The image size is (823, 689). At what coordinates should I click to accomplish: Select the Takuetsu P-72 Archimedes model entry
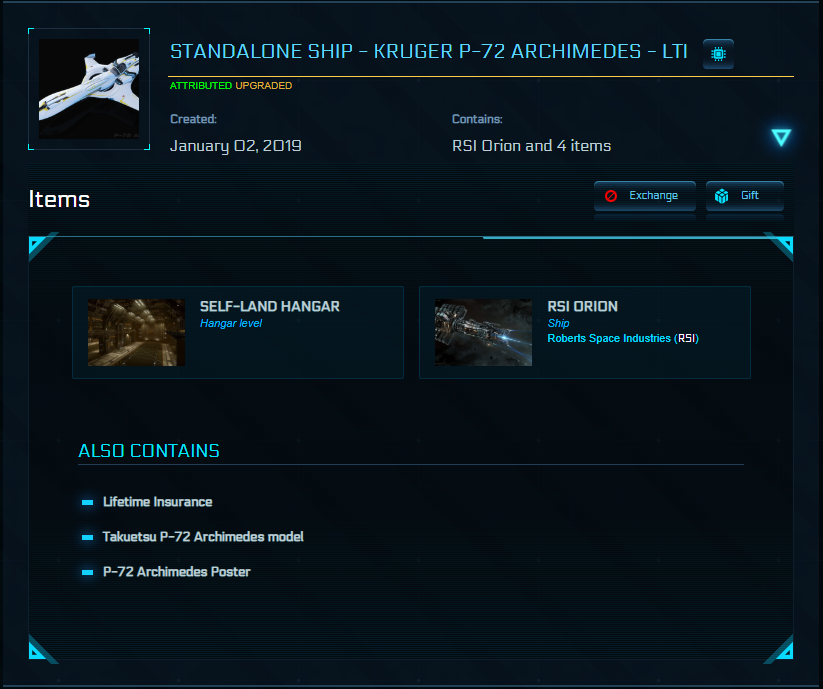click(x=203, y=537)
